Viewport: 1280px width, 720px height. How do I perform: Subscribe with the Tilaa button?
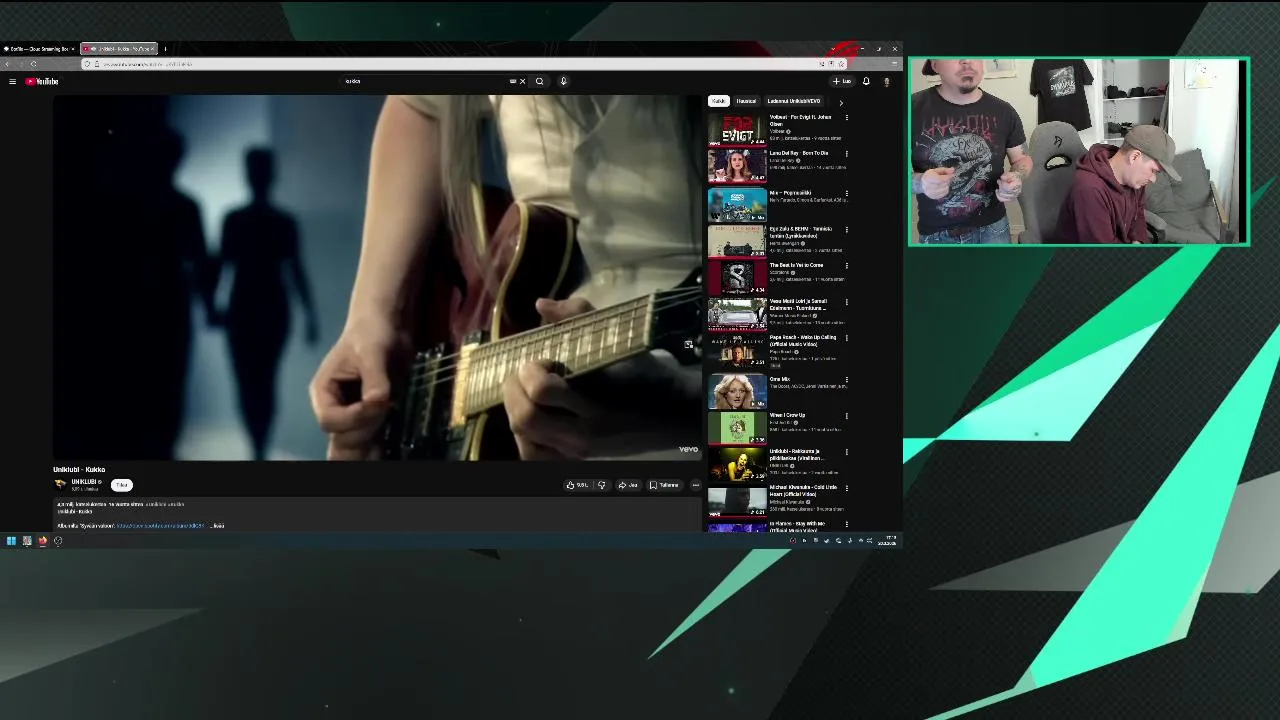point(122,485)
